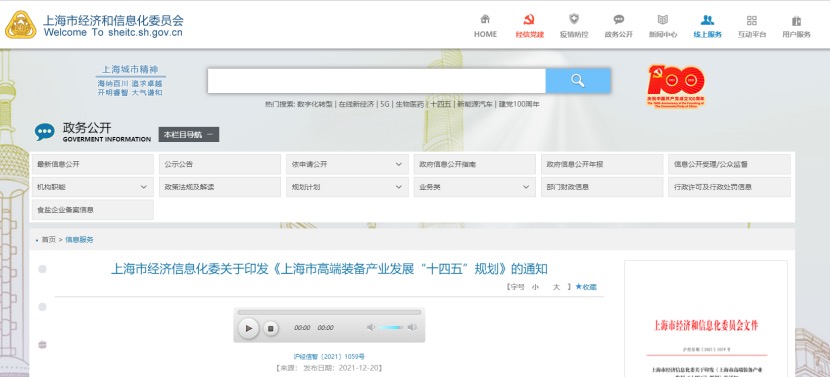Open 线上服务 people icon
The height and width of the screenshot is (377, 830).
[707, 20]
